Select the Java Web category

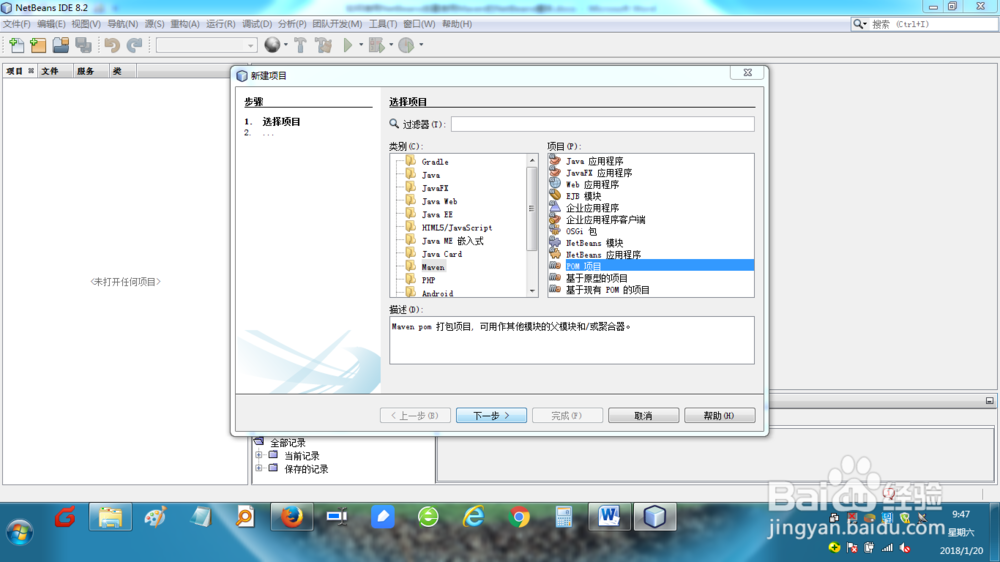click(x=439, y=201)
